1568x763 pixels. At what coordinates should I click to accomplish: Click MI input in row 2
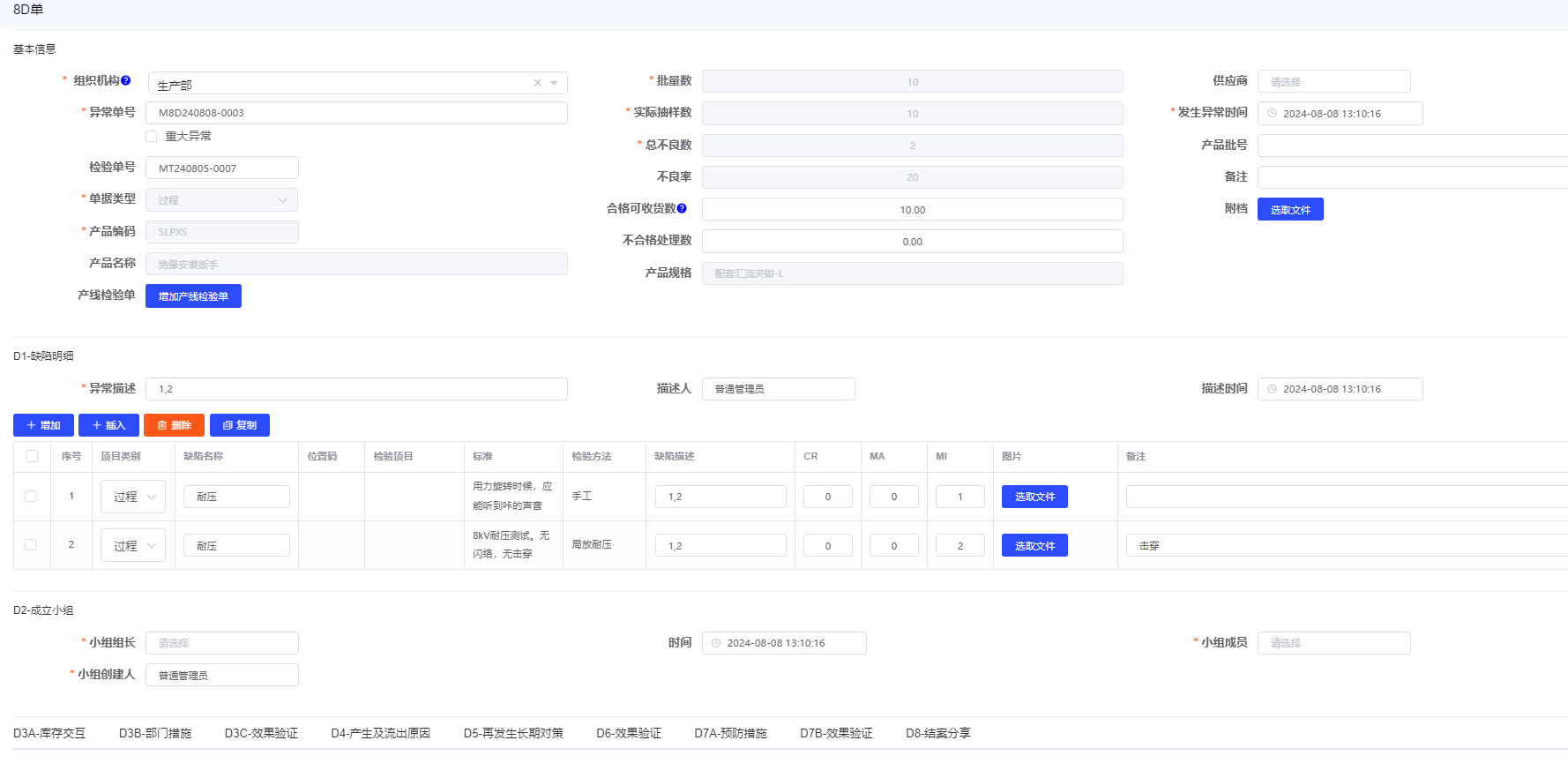[x=959, y=545]
